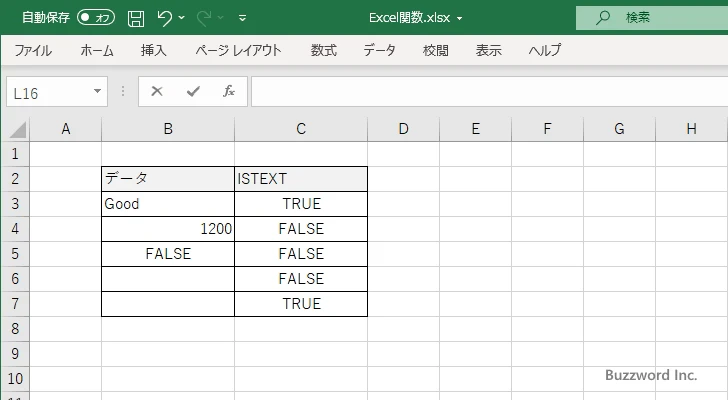Select column F header

547,129
